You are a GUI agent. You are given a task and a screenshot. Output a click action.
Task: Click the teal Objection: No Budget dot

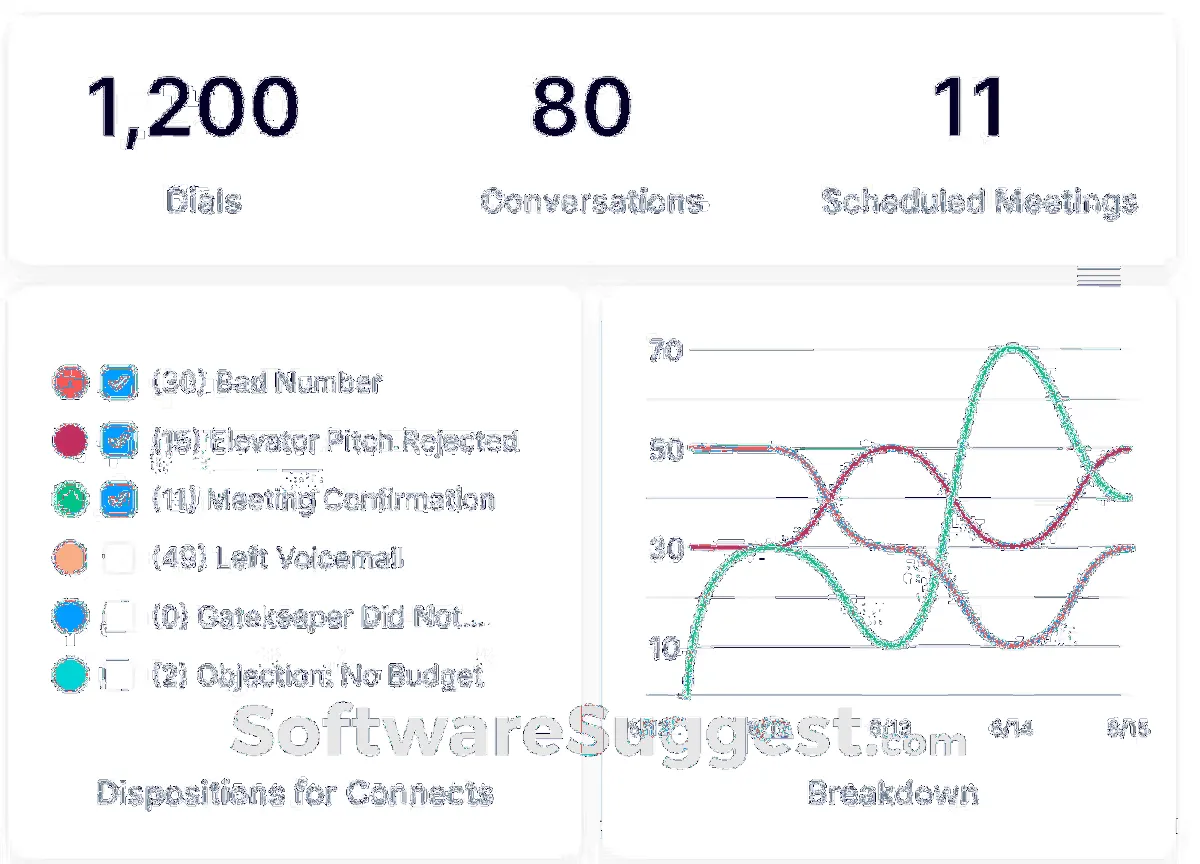coord(69,675)
